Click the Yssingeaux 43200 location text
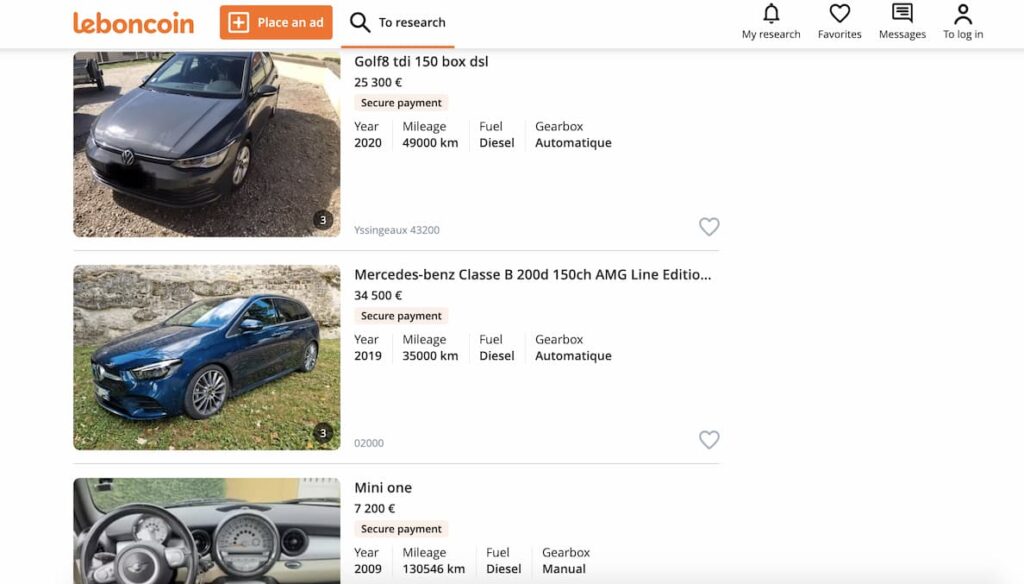 click(397, 230)
